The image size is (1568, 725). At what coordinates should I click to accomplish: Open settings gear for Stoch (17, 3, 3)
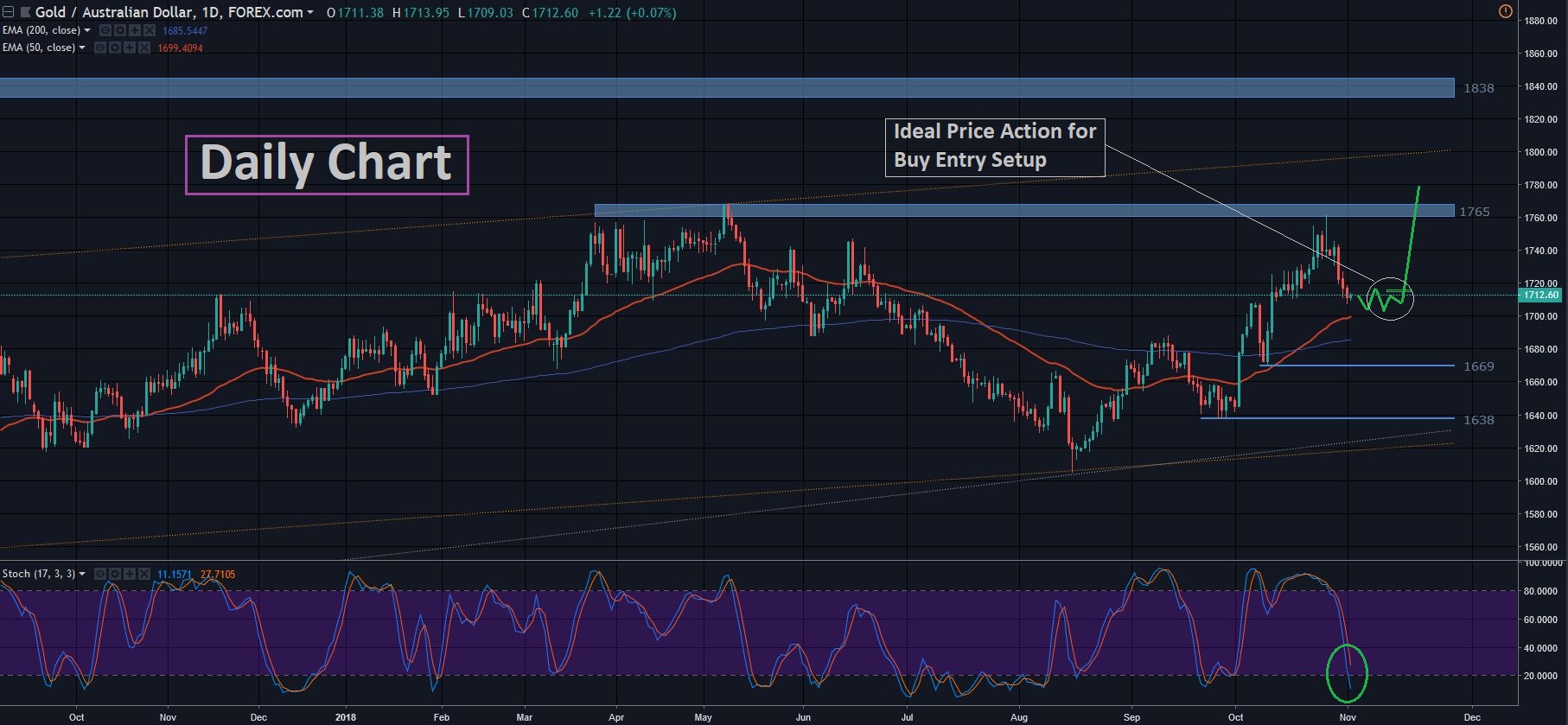click(114, 574)
